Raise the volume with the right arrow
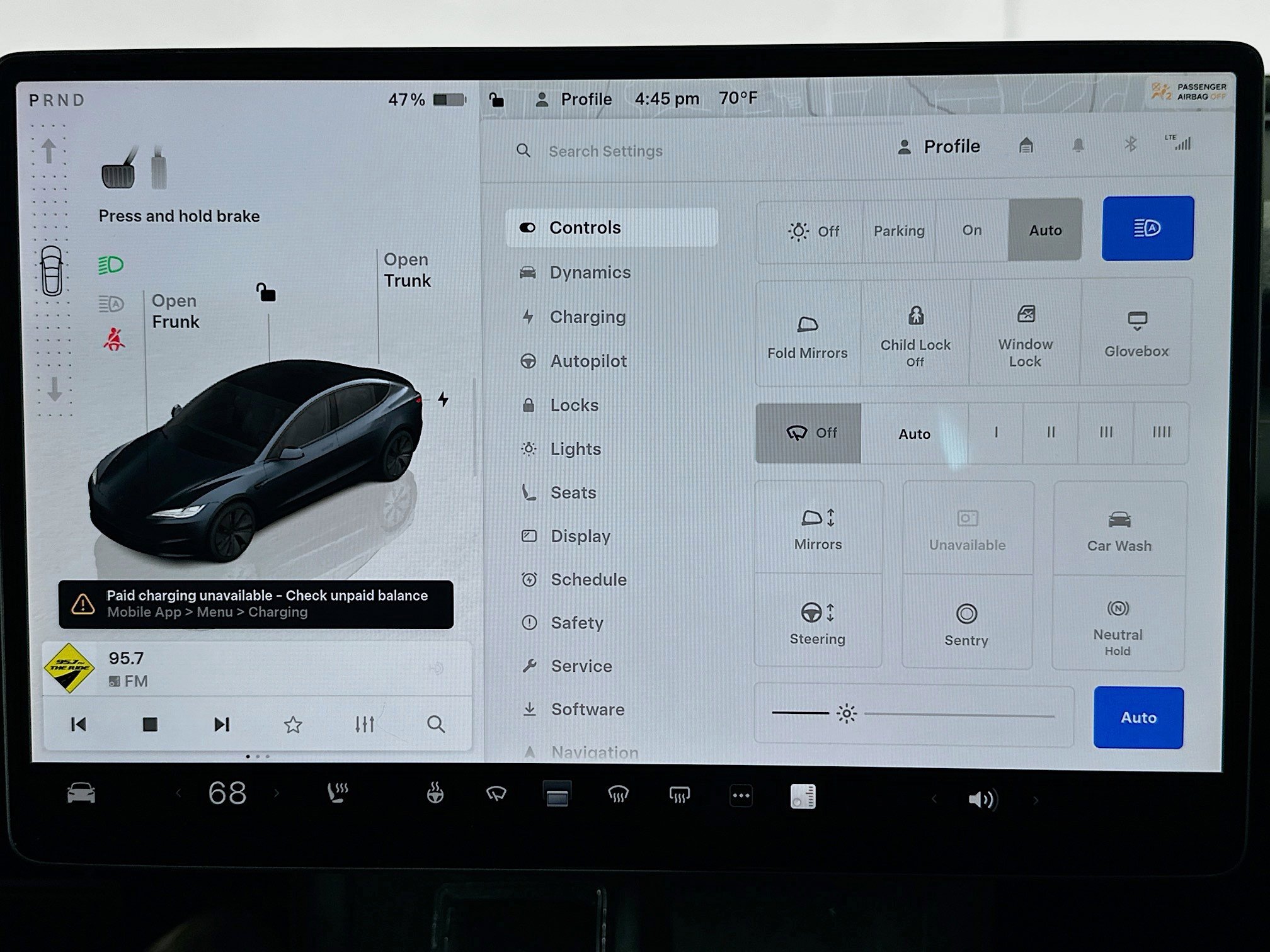 [1036, 798]
